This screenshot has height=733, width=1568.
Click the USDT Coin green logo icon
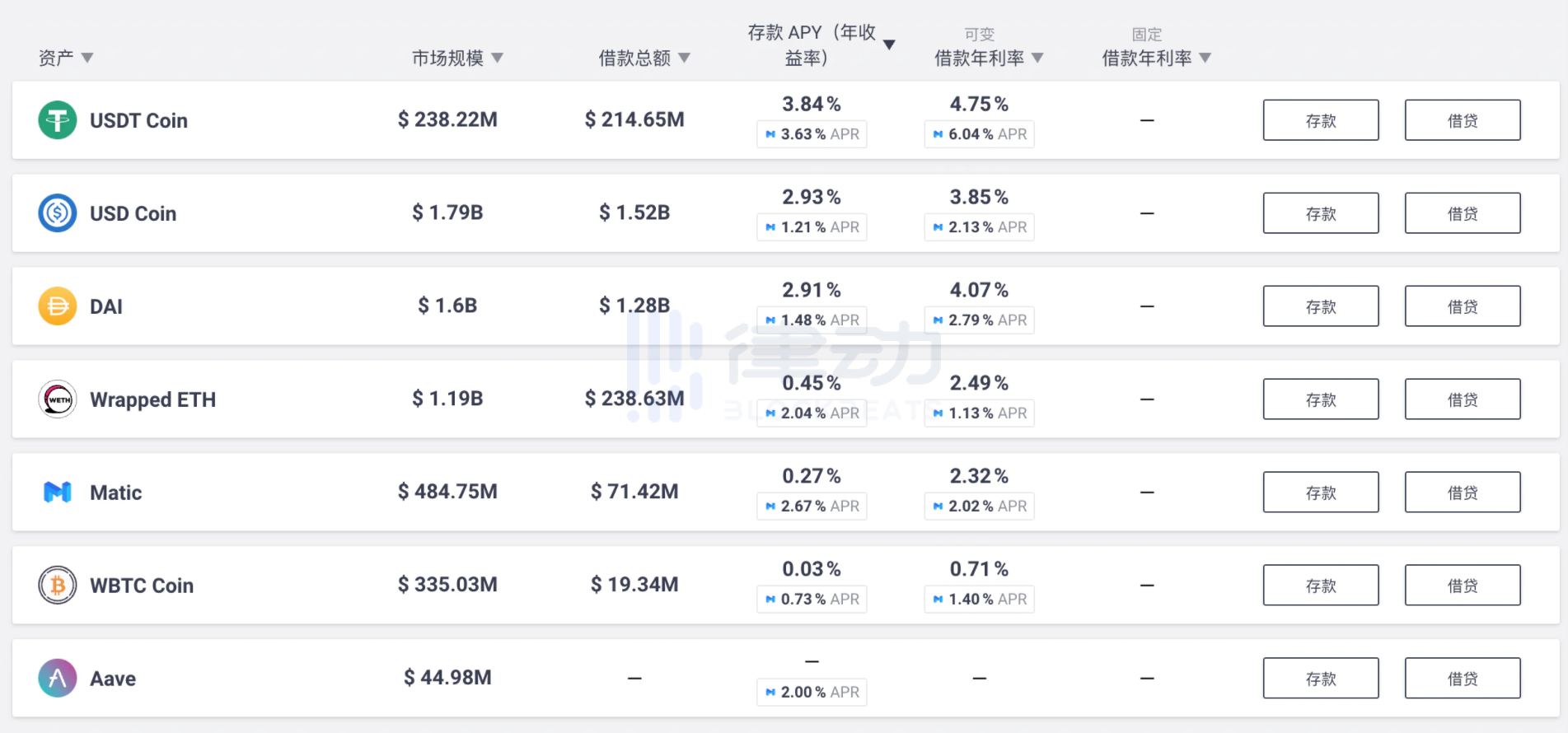[58, 120]
